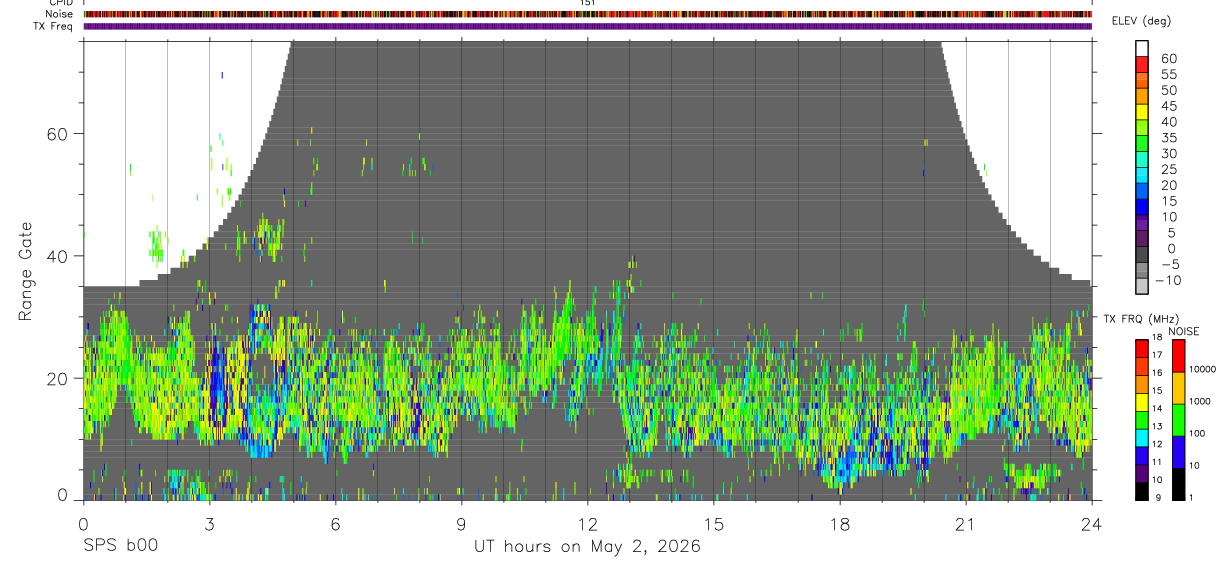The image size is (1228, 567).
Task: Click the -10 label on ELEV colorbar
Action: tap(1167, 280)
